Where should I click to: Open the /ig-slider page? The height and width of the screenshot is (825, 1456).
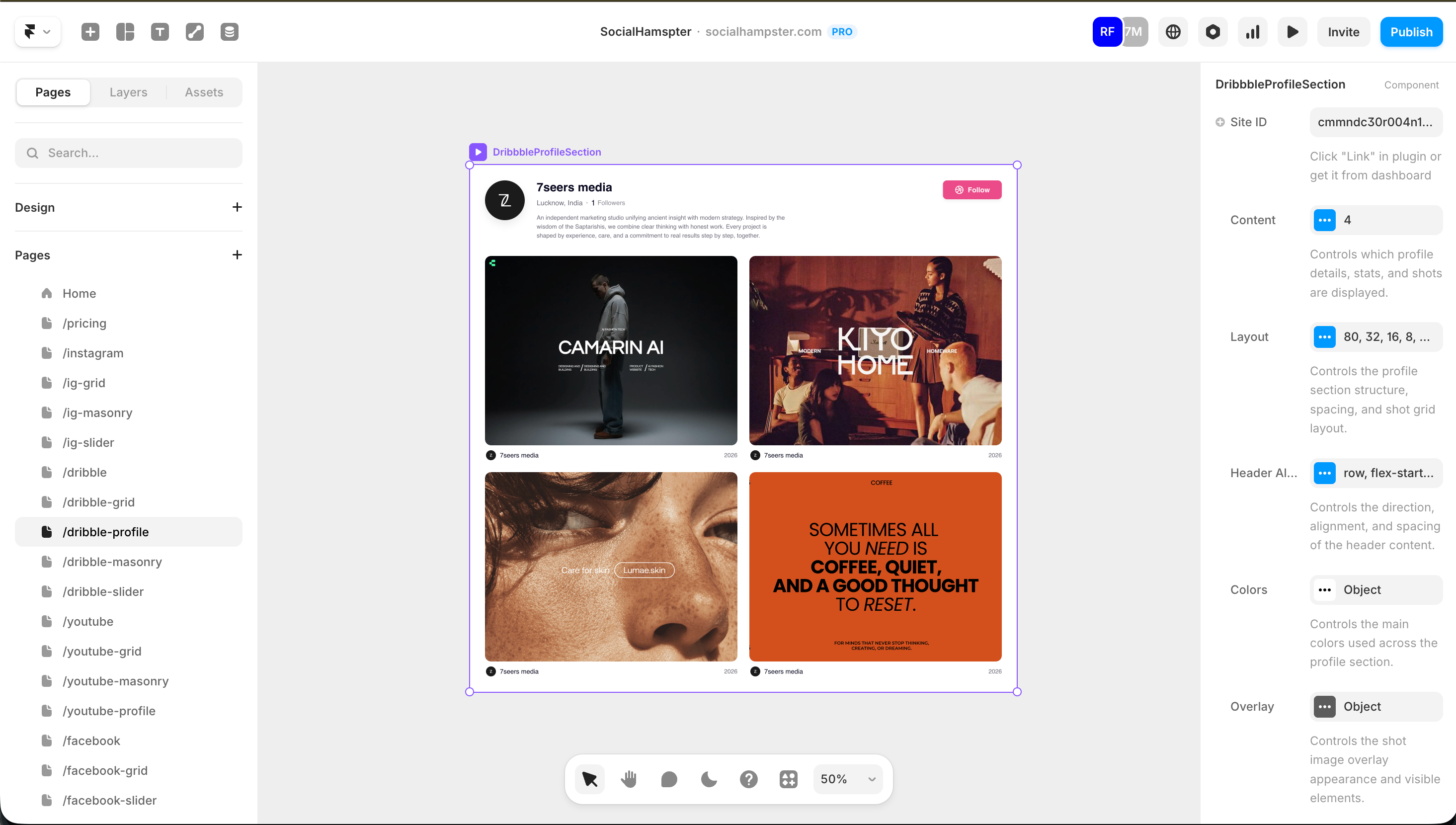point(129,442)
